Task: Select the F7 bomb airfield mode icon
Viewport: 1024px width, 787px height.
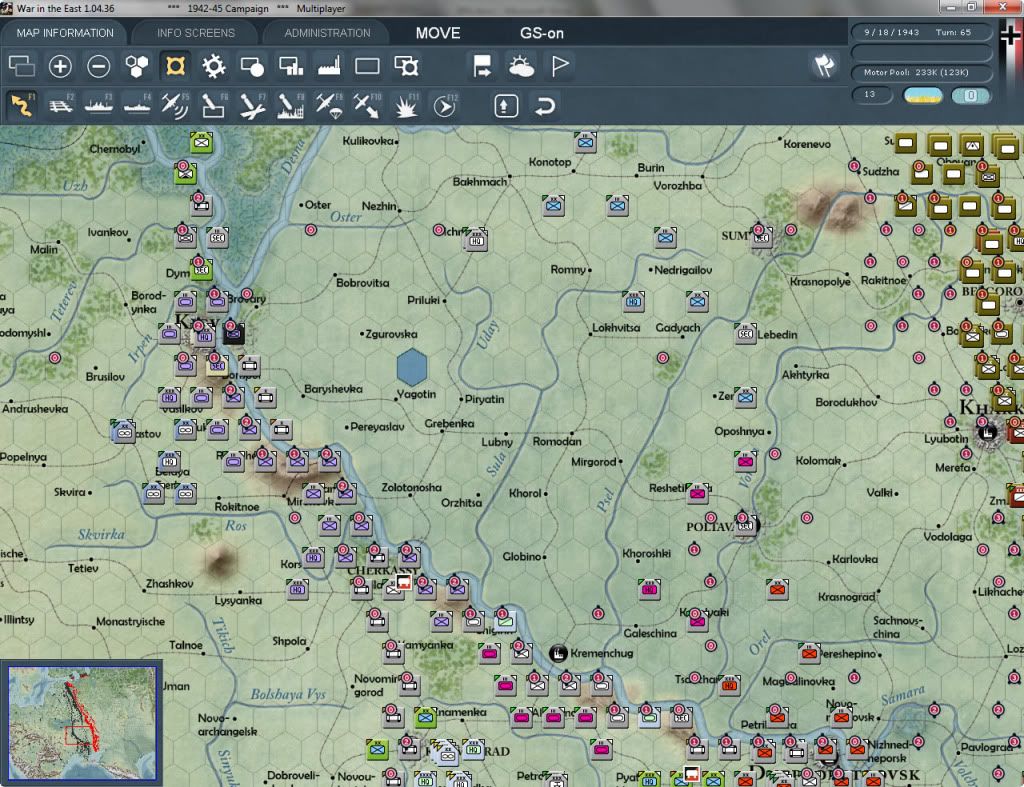Action: (x=252, y=105)
